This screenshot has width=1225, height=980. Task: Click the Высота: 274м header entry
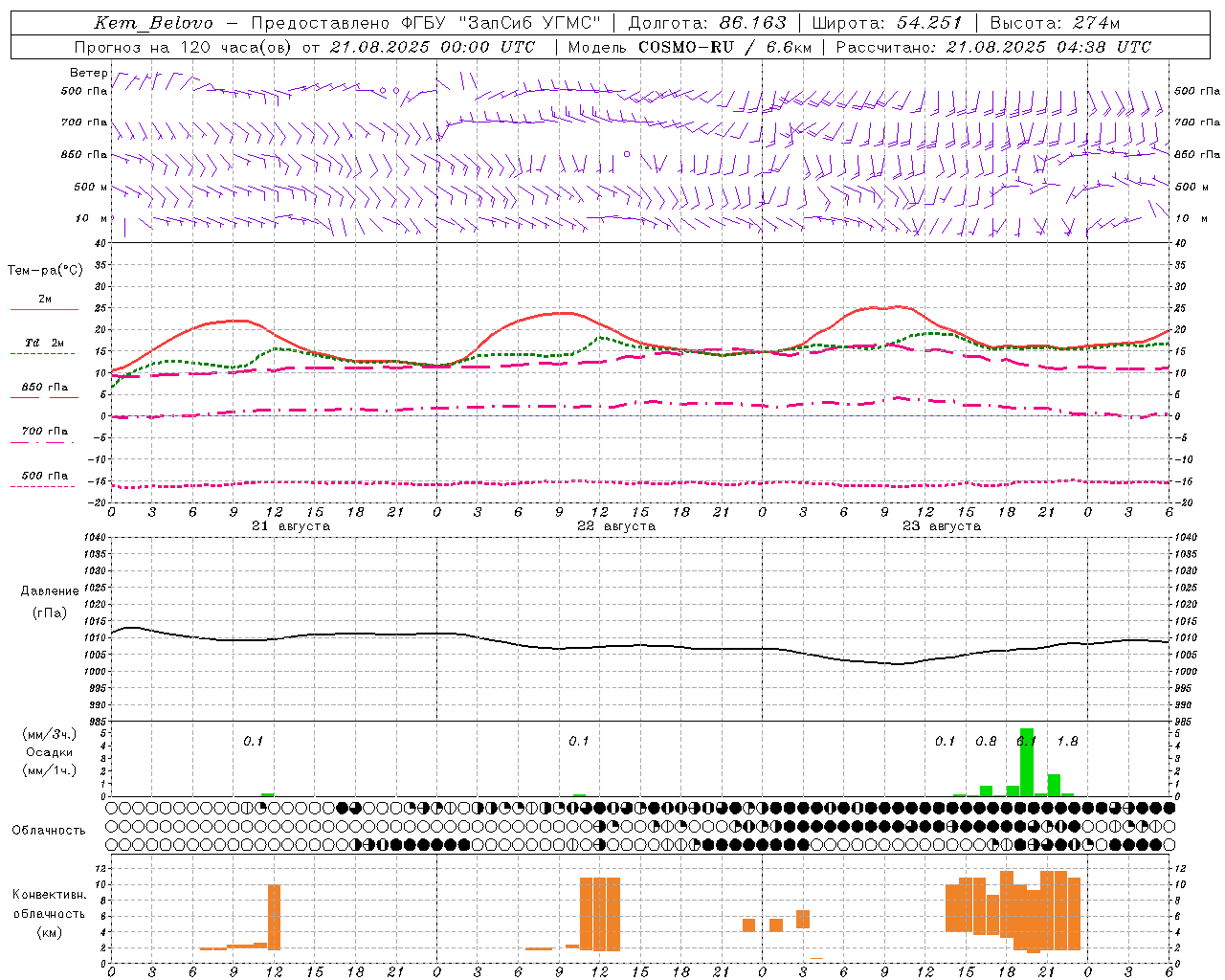click(1055, 23)
